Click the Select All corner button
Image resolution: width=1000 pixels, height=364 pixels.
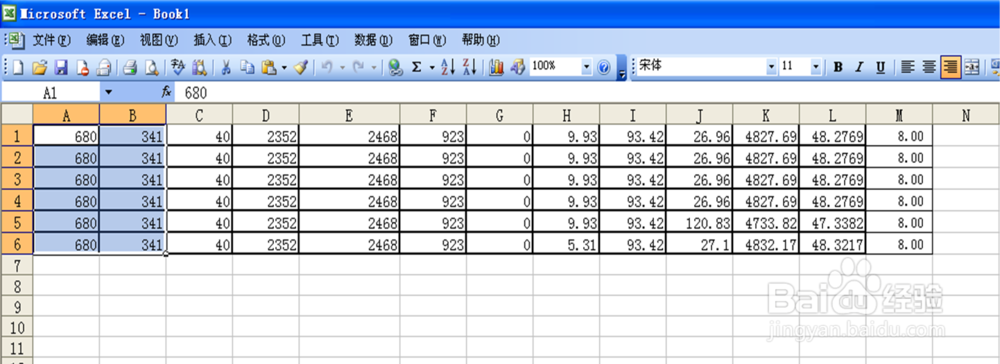click(x=17, y=115)
